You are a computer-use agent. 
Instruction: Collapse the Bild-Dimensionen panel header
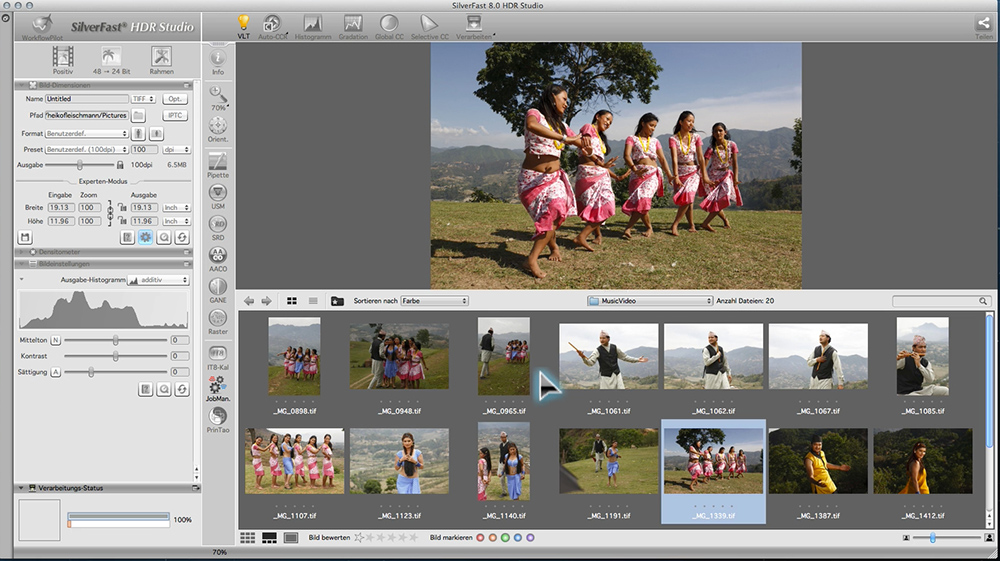pos(22,85)
